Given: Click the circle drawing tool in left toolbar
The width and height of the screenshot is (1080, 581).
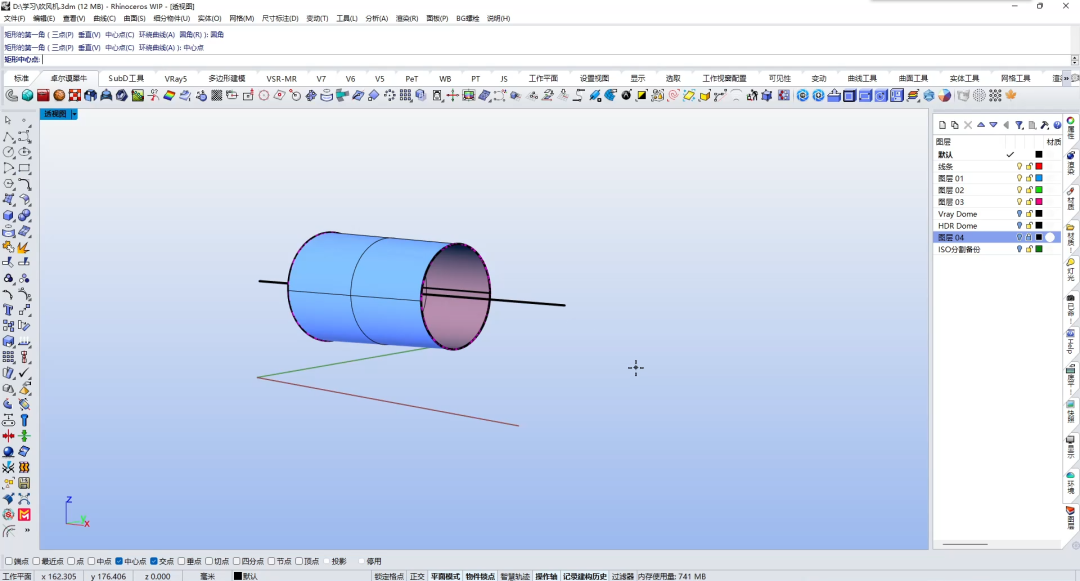Looking at the screenshot, I should pos(8,152).
